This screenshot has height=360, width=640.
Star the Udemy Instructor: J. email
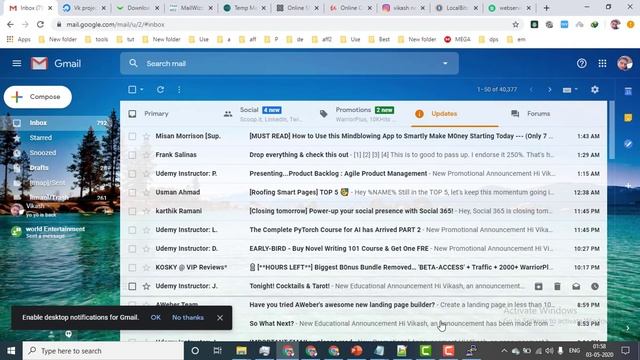[146, 286]
